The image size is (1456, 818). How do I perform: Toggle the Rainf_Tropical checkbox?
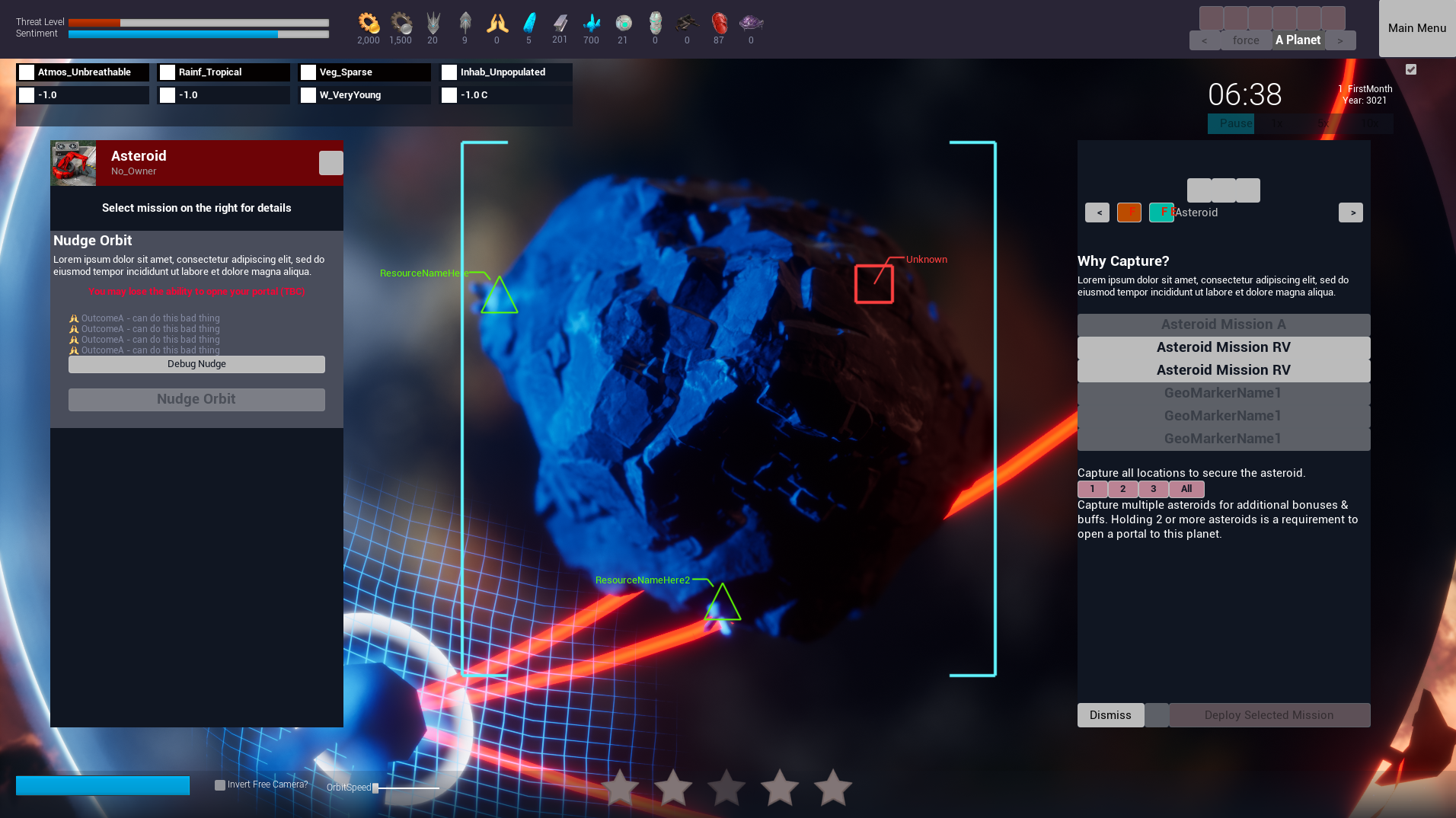click(168, 72)
